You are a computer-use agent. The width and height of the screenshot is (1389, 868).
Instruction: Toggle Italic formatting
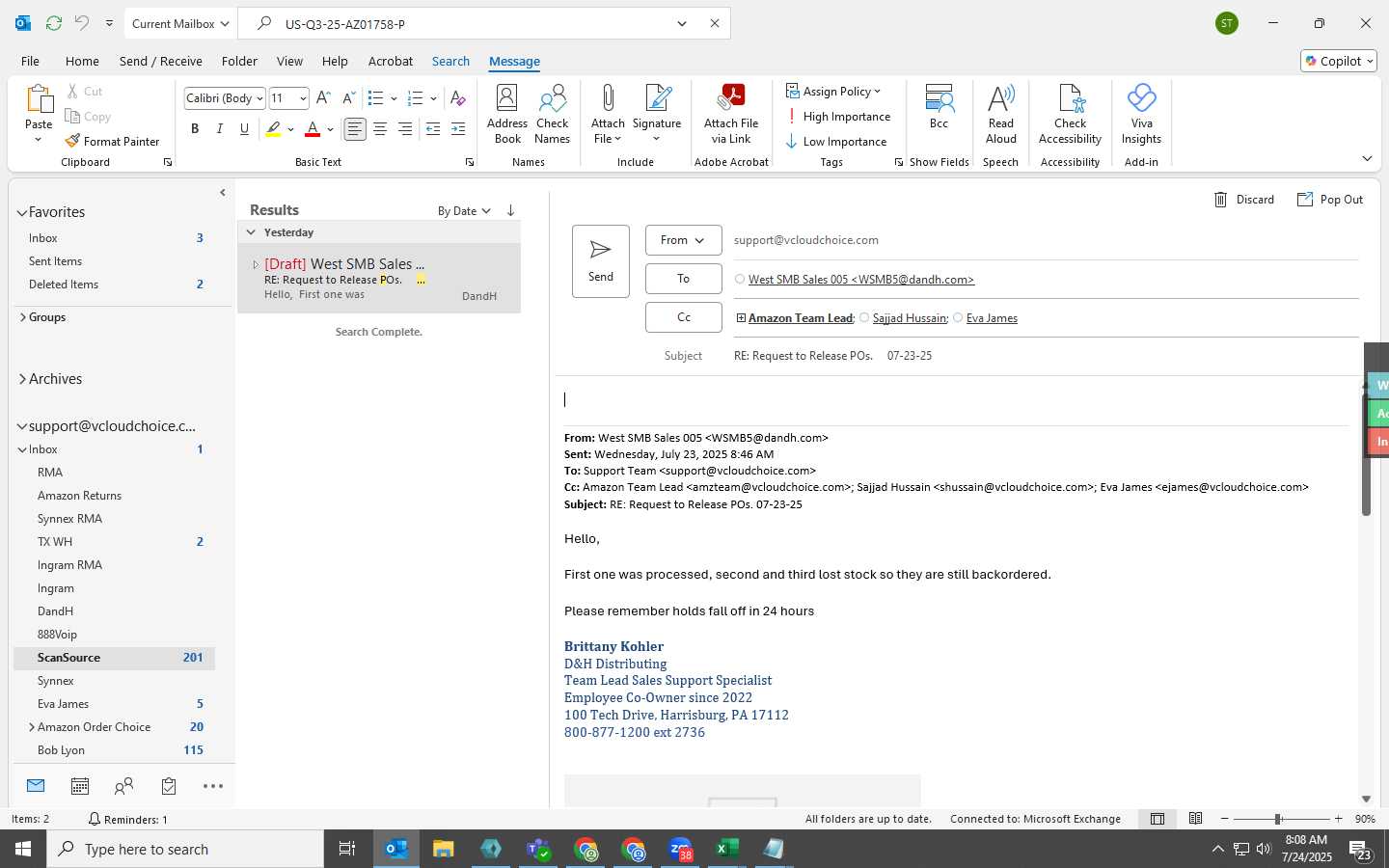220,128
